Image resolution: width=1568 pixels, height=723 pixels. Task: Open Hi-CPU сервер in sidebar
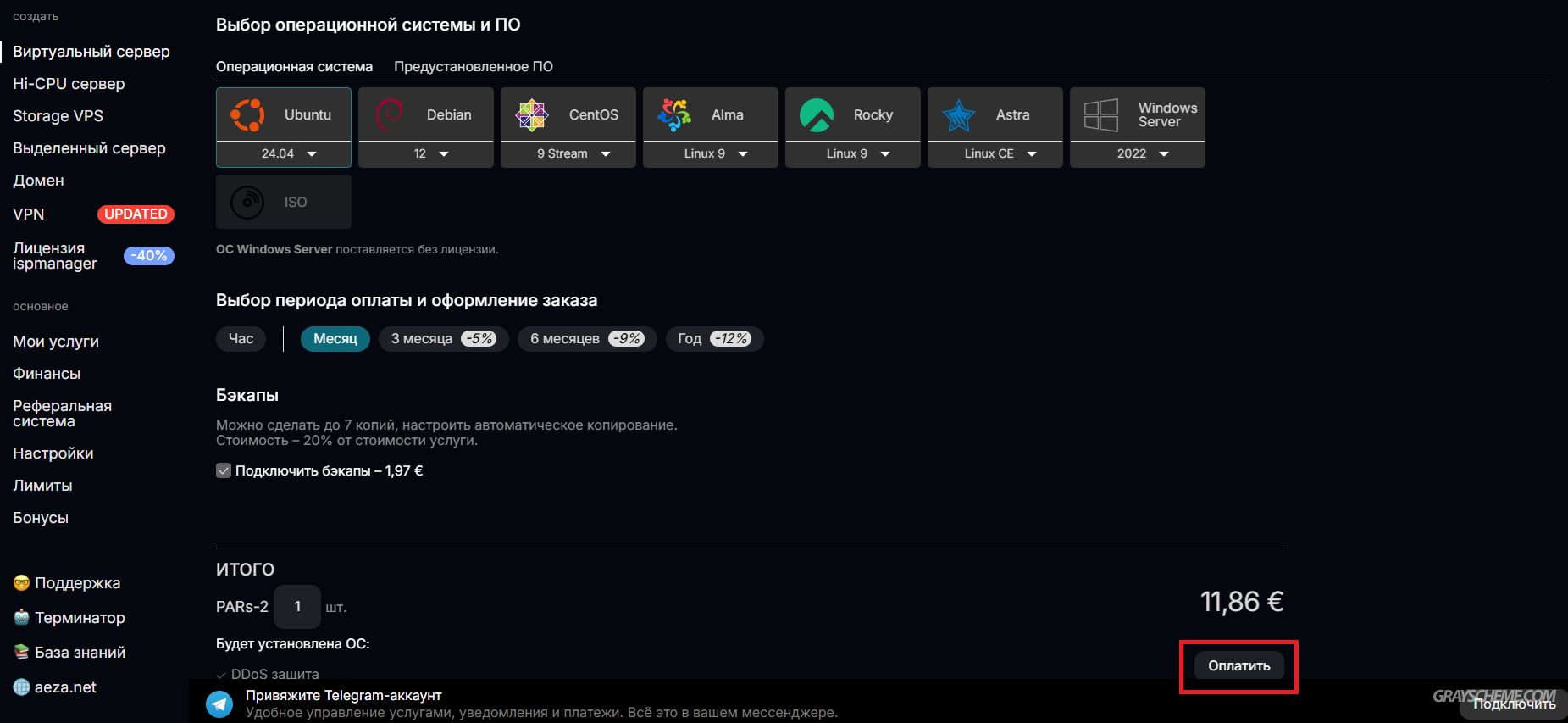pyautogui.click(x=69, y=84)
